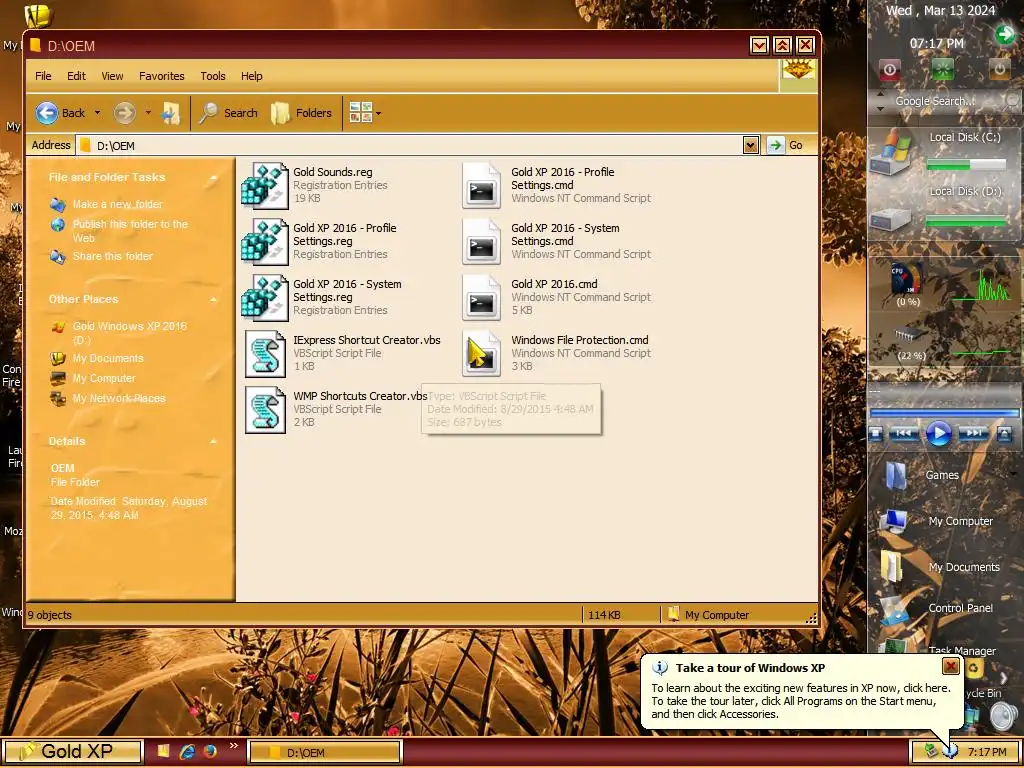Open the Back history dropdown arrow

(97, 113)
